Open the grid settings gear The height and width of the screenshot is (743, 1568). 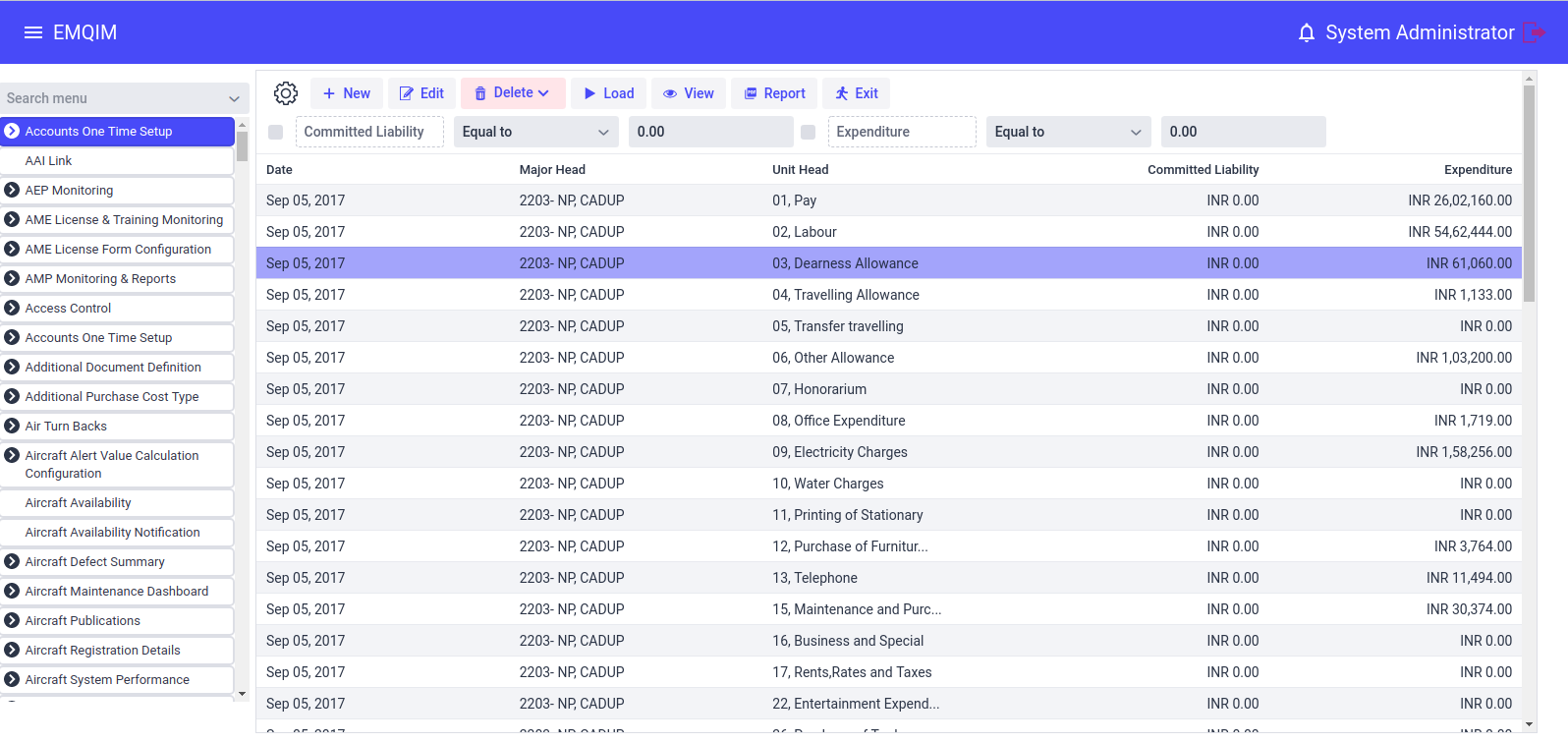[x=286, y=93]
